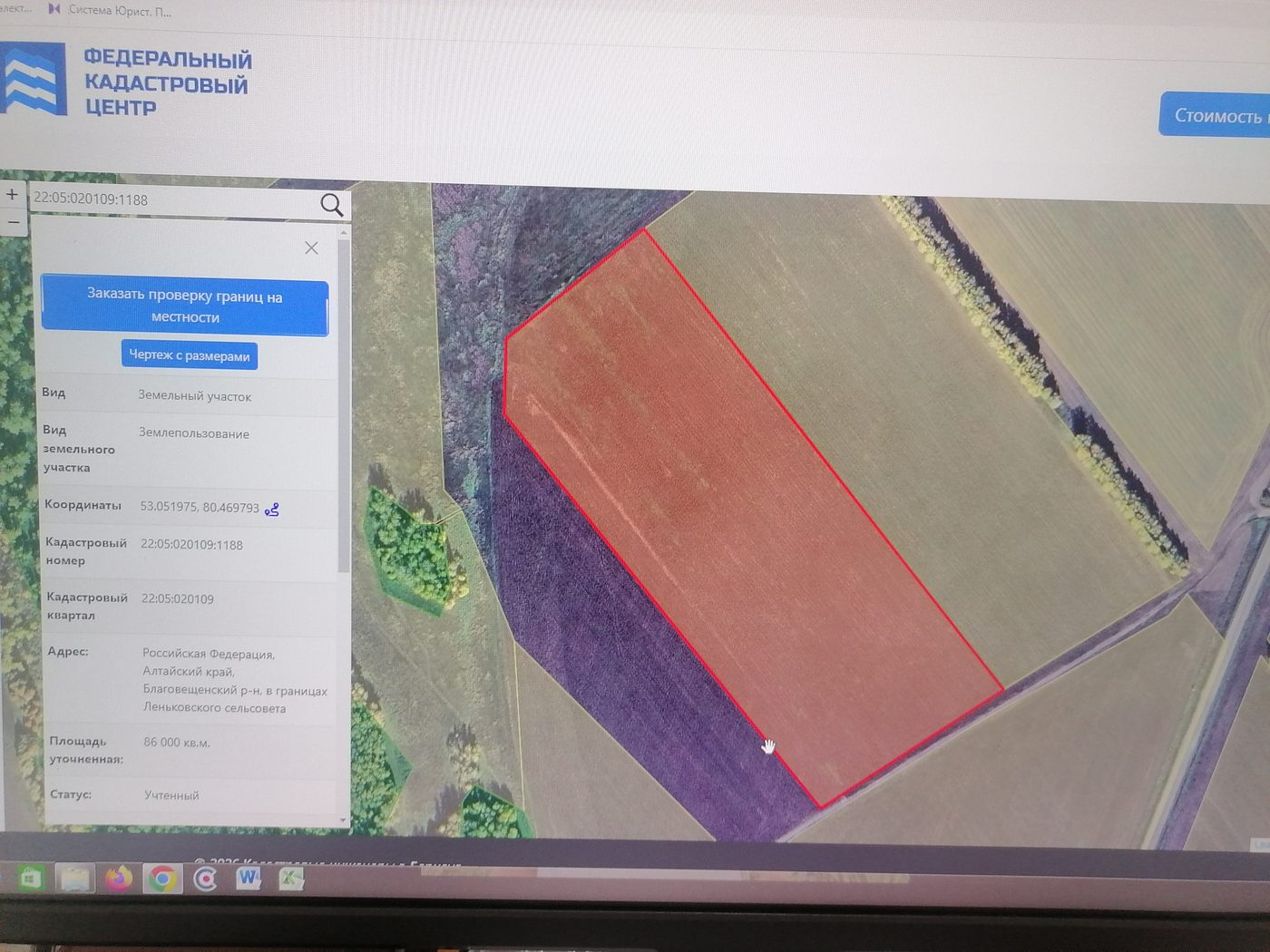Open Federal Cadastral Center logo
1270x952 pixels.
tap(126, 81)
